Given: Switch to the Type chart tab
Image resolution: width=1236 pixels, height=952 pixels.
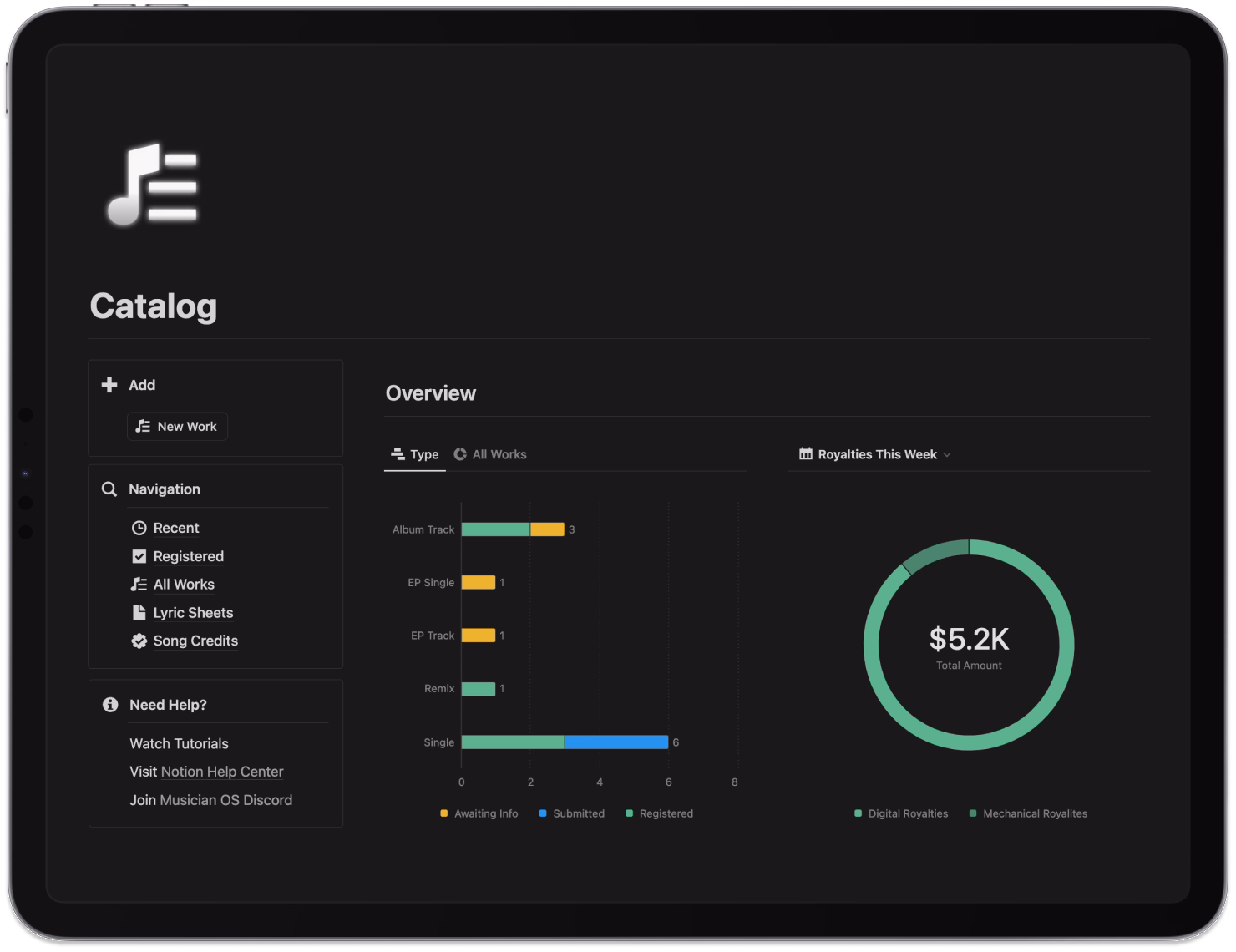Looking at the screenshot, I should (x=415, y=454).
